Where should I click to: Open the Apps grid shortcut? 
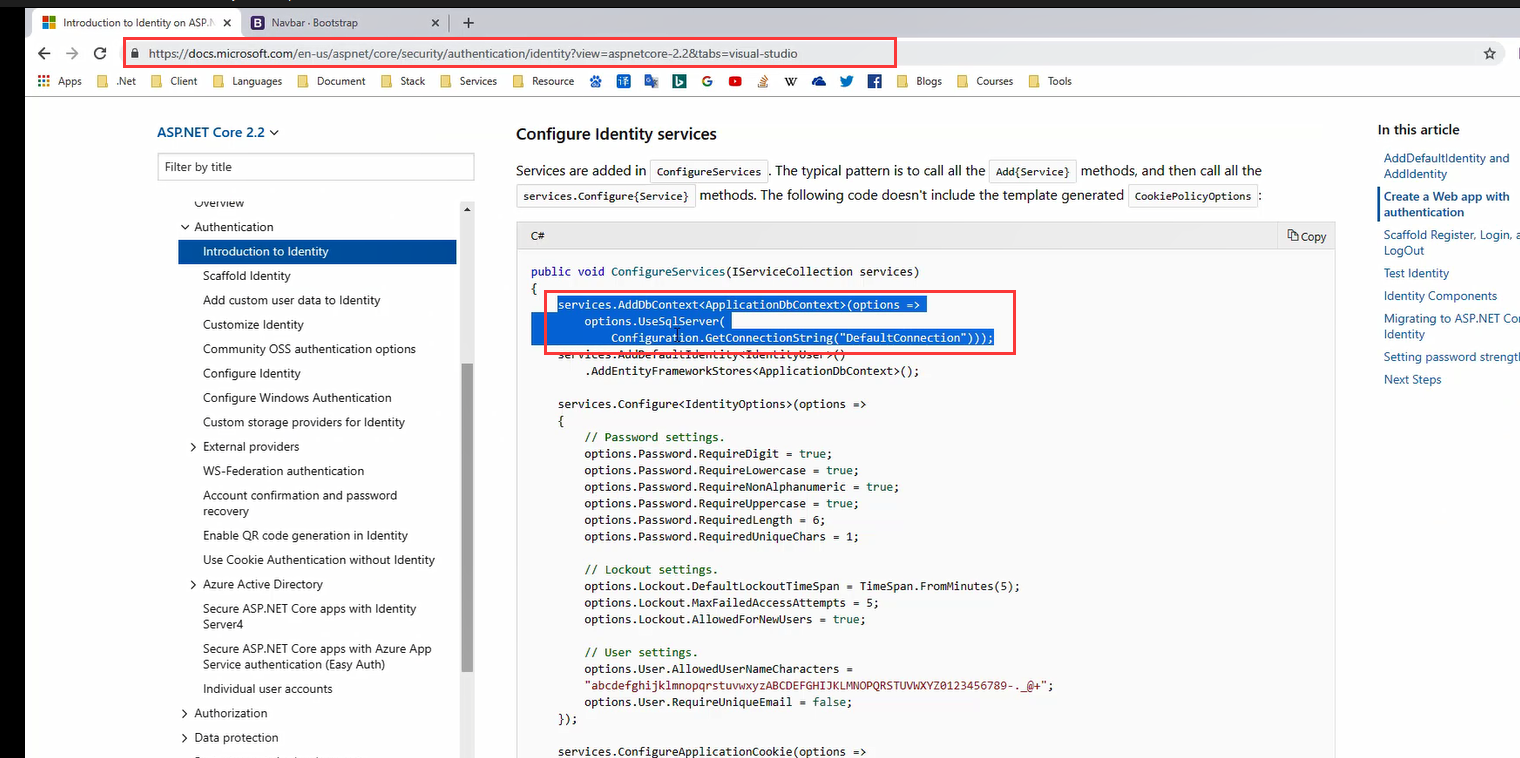60,81
